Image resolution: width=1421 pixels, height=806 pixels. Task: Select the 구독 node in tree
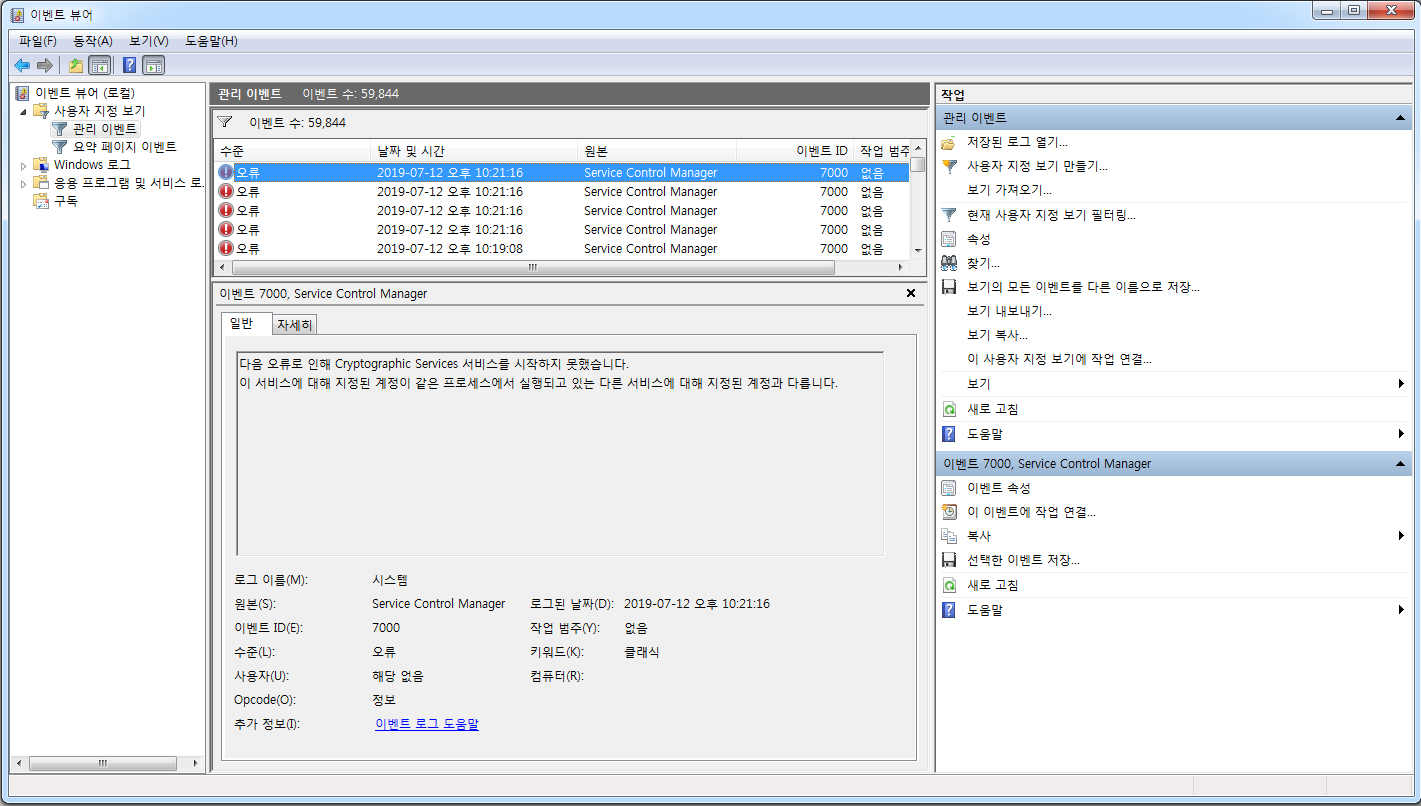pyautogui.click(x=66, y=201)
